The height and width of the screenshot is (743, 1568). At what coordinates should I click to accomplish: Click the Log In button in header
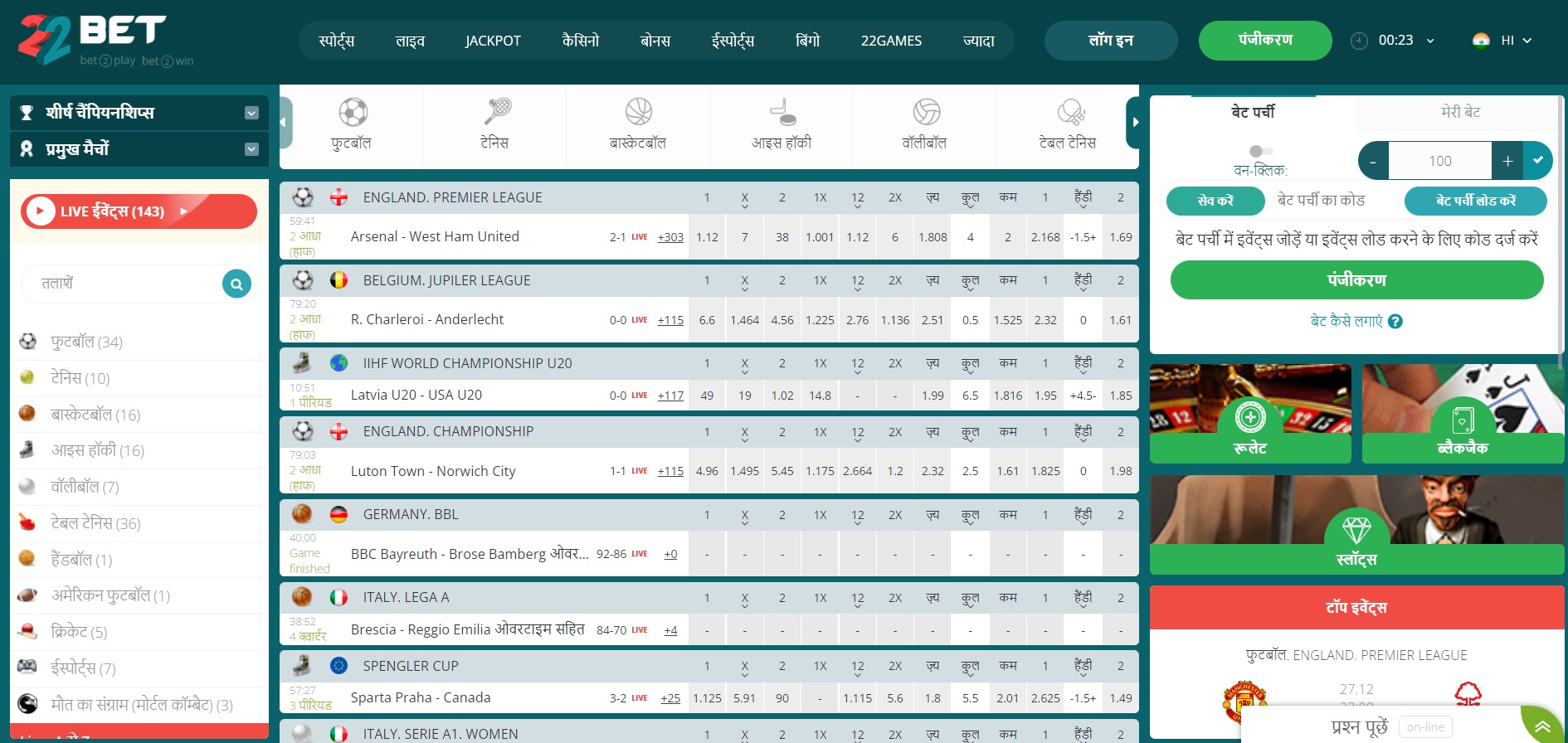[1111, 41]
